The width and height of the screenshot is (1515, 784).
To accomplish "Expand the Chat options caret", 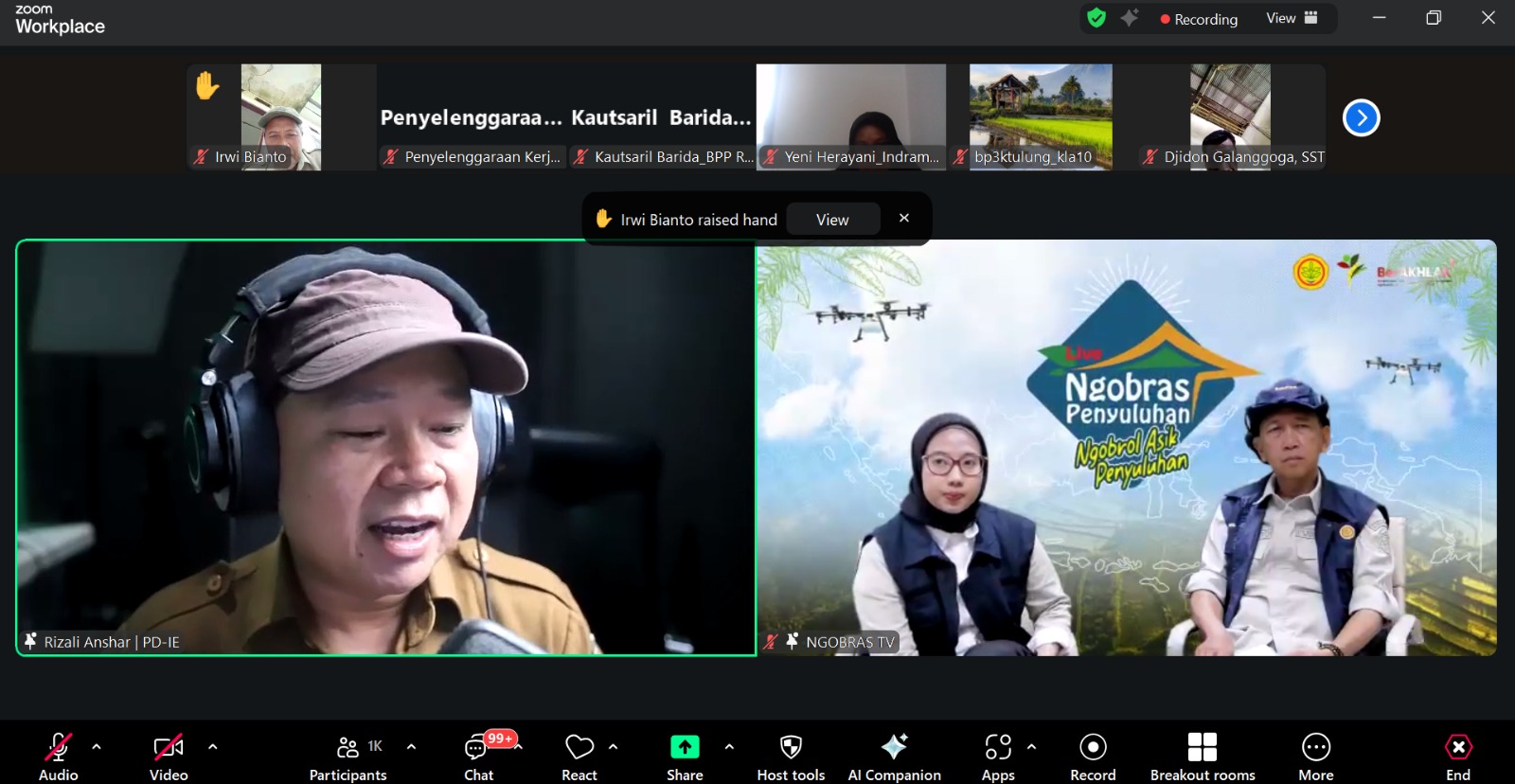I will (519, 747).
